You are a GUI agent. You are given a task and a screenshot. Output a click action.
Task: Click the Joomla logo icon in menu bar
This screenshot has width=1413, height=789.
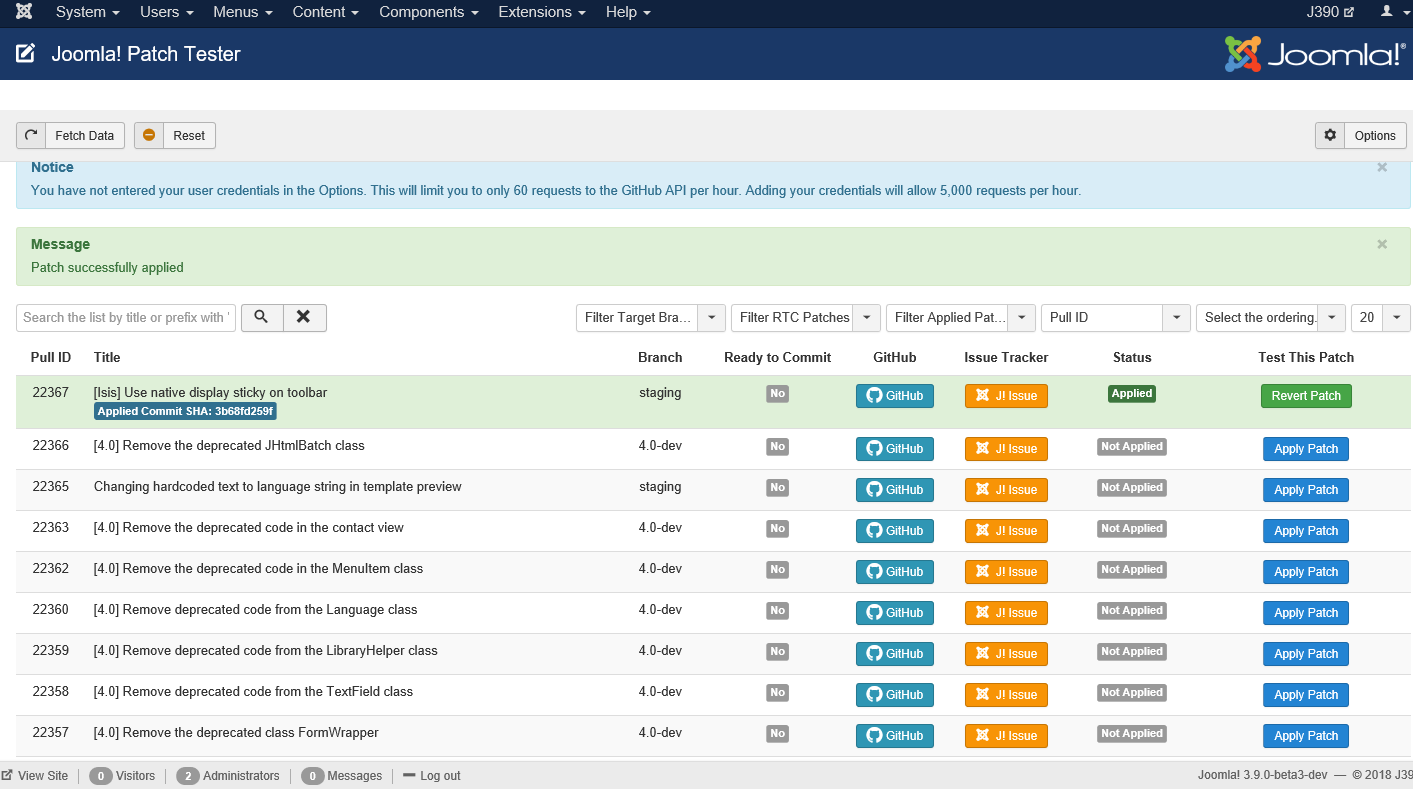click(x=24, y=12)
